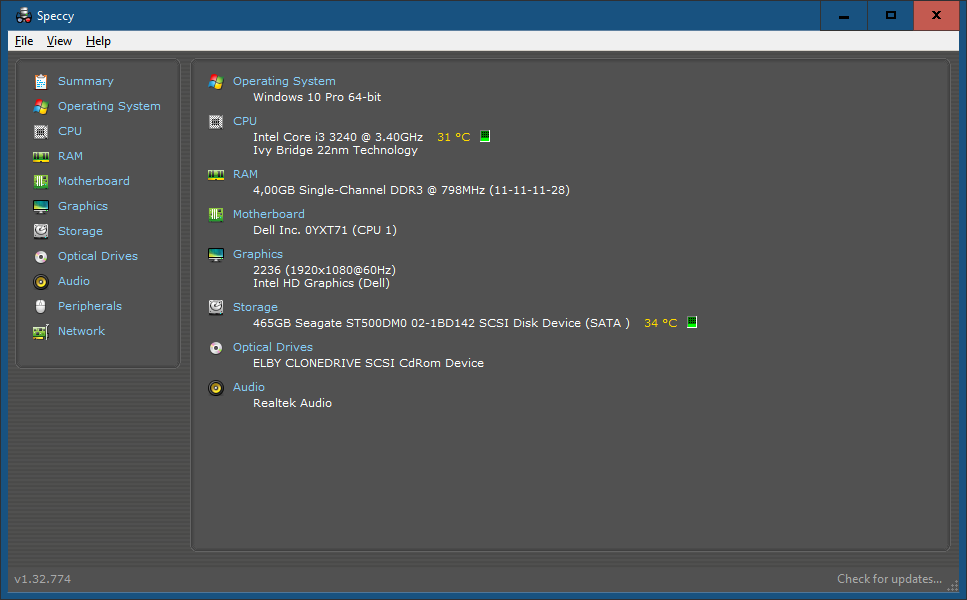Image resolution: width=967 pixels, height=600 pixels.
Task: Click the Optical Drives disc icon in the sidebar
Action: click(x=41, y=257)
